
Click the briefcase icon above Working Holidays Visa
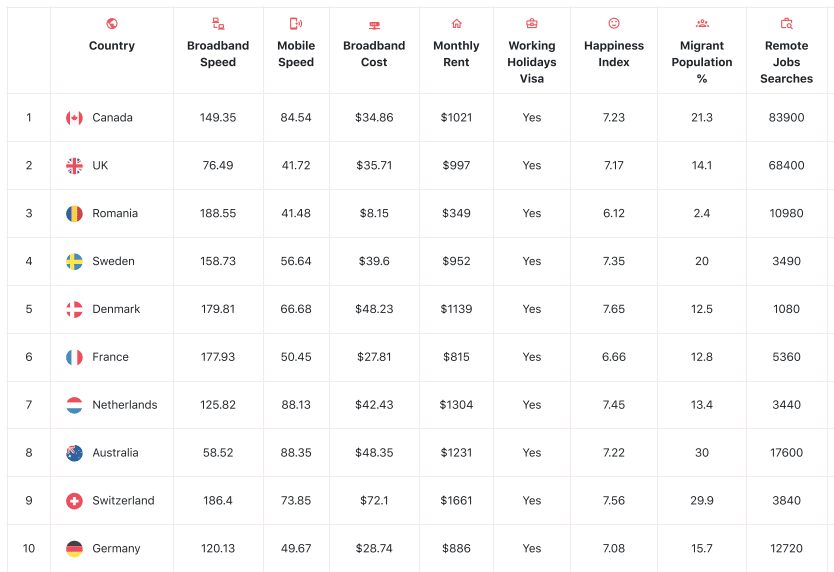tap(531, 23)
